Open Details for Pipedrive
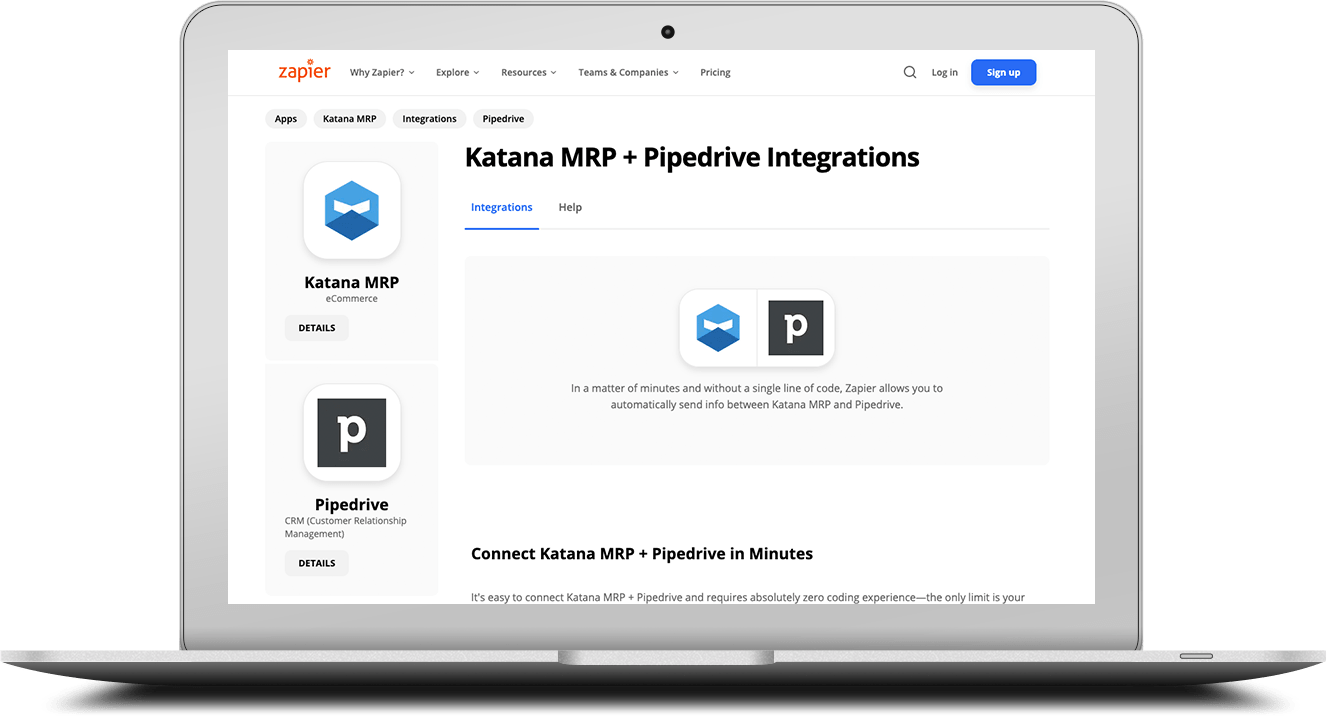 pos(317,563)
